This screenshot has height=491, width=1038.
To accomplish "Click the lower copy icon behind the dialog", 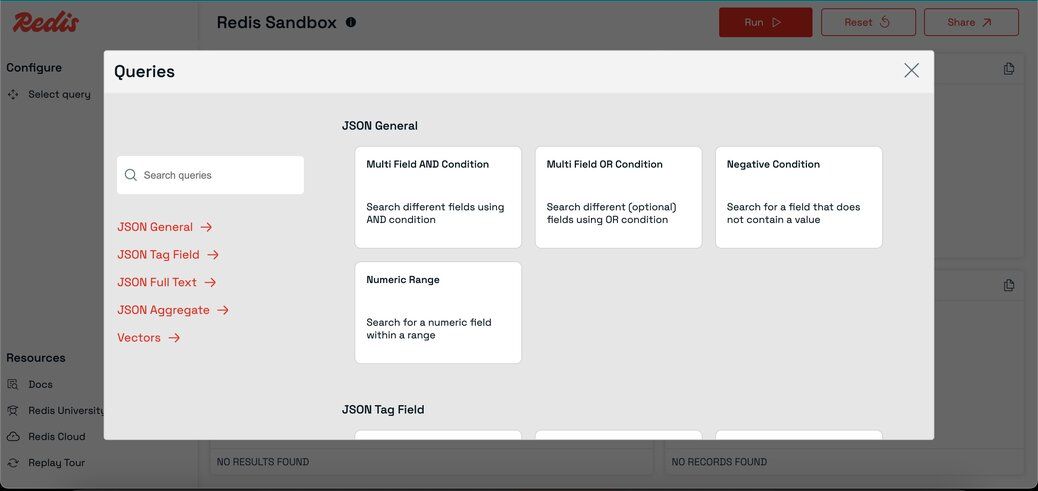I will (1009, 285).
